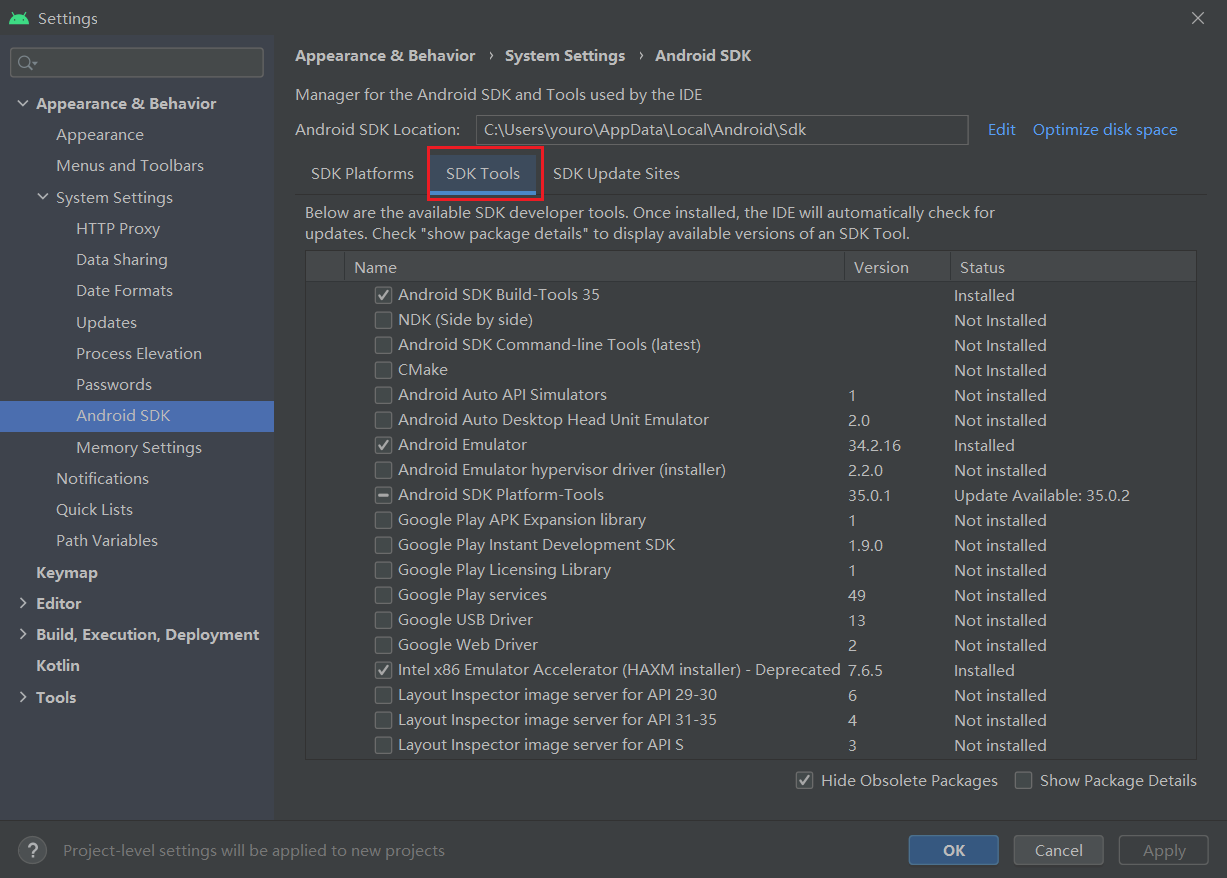Close the Settings dialog window

pos(1198,18)
